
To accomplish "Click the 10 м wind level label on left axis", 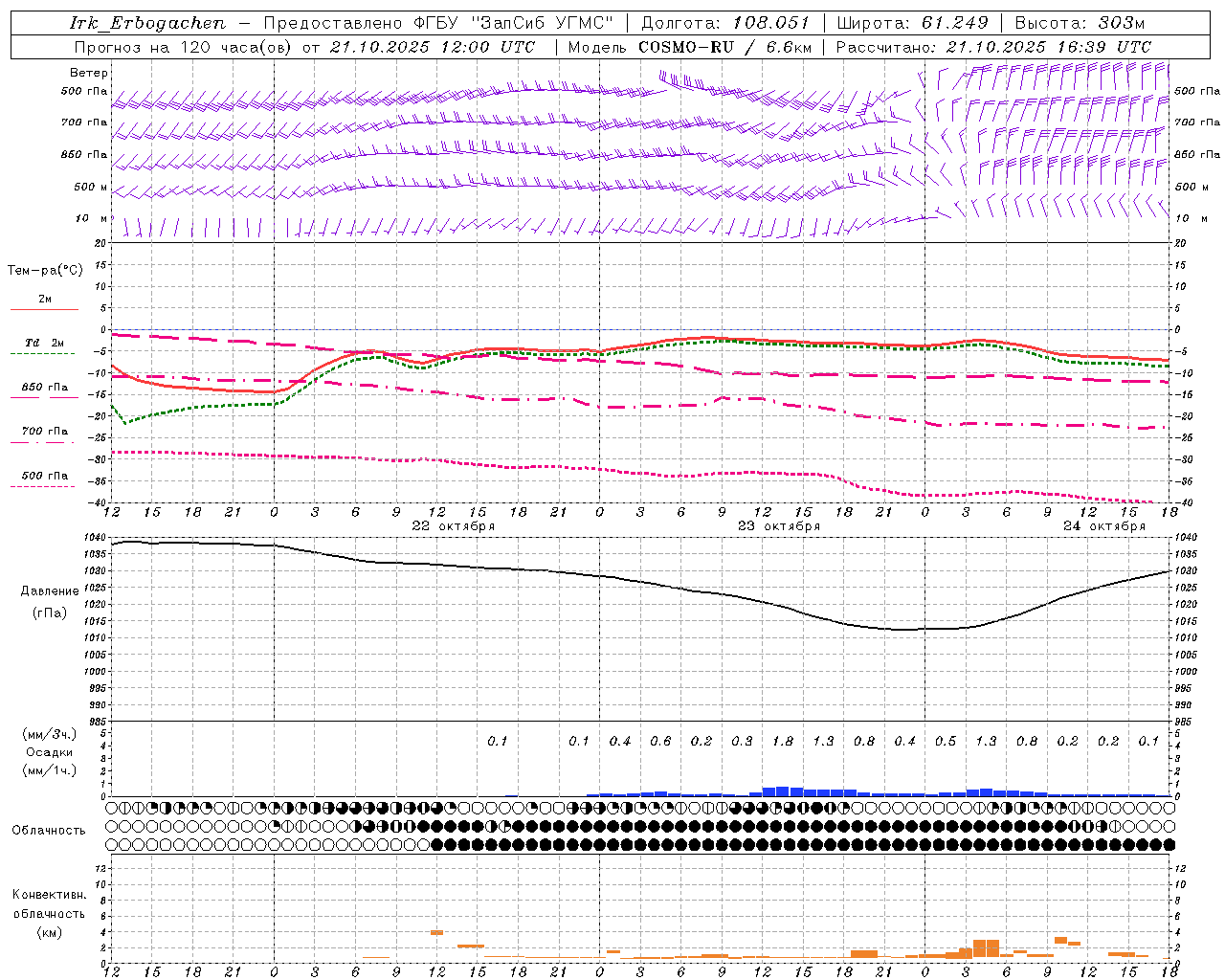I will click(x=93, y=218).
